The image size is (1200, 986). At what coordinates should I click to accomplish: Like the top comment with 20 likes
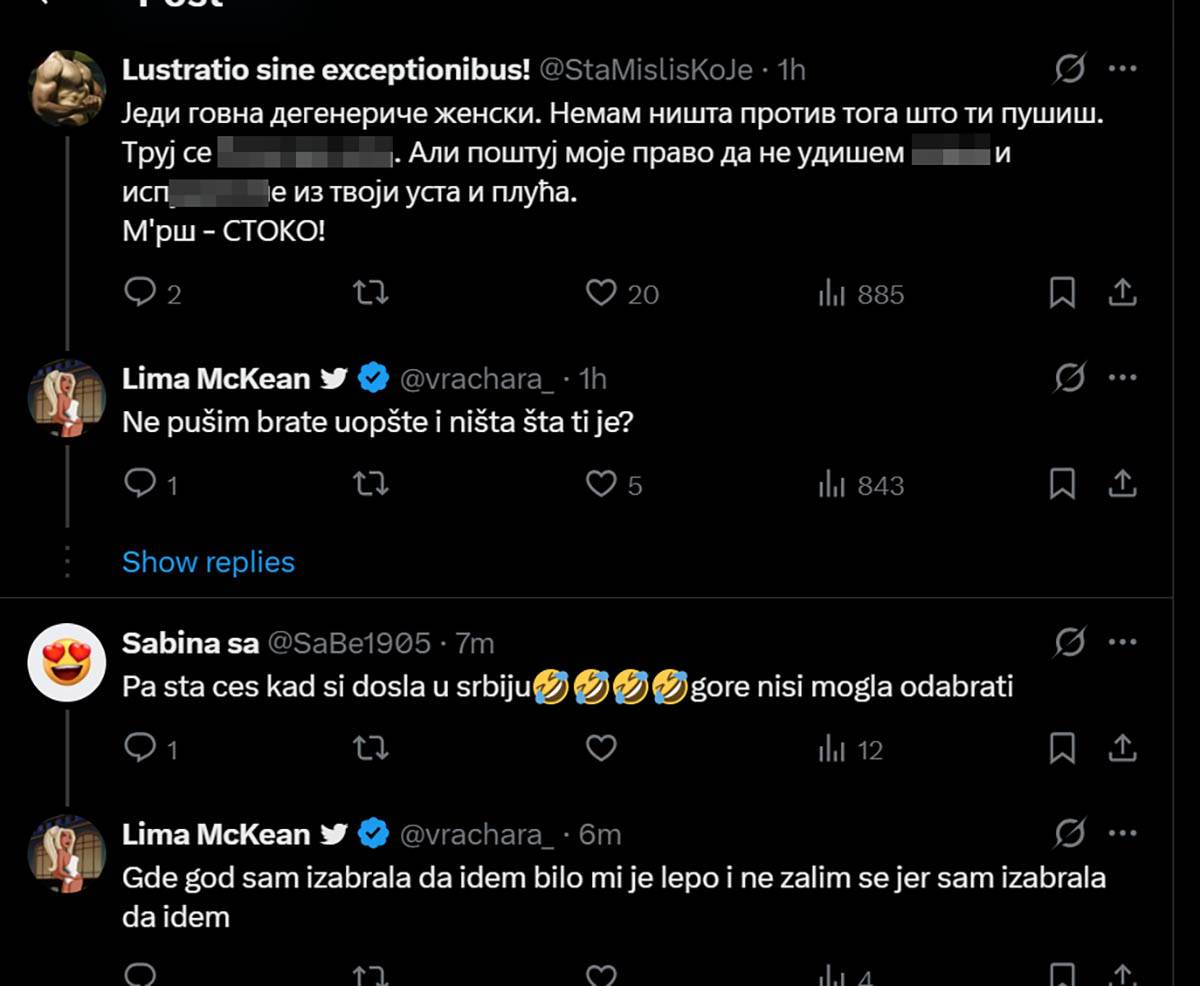click(600, 293)
